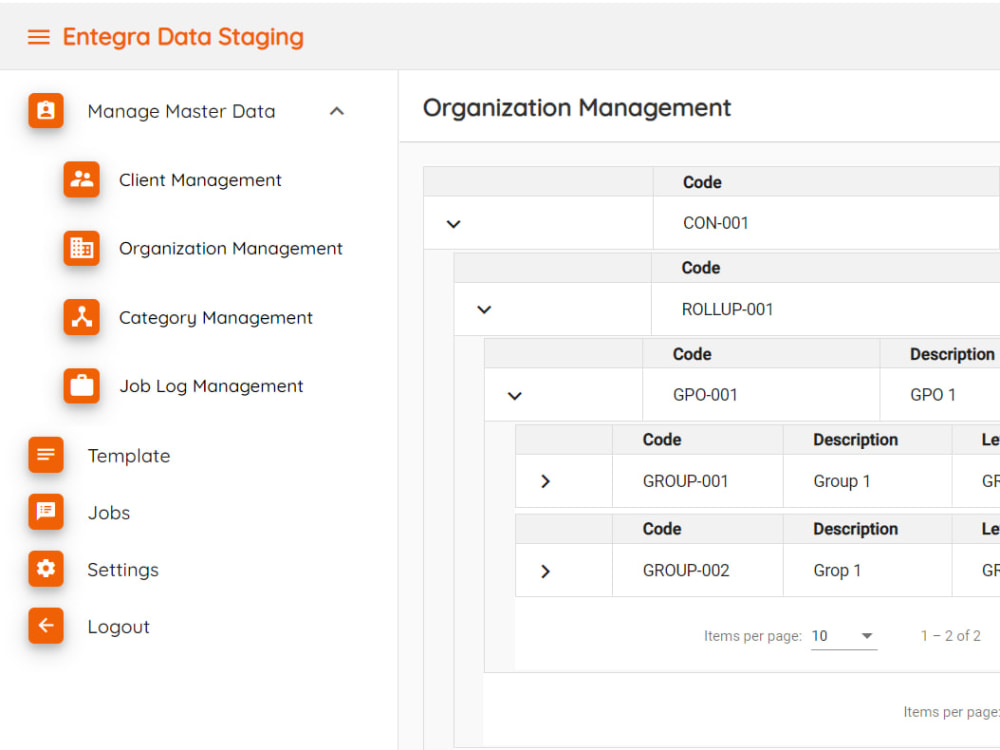Viewport: 1000px width, 750px height.
Task: Click the Group 1 description cell
Action: [867, 481]
